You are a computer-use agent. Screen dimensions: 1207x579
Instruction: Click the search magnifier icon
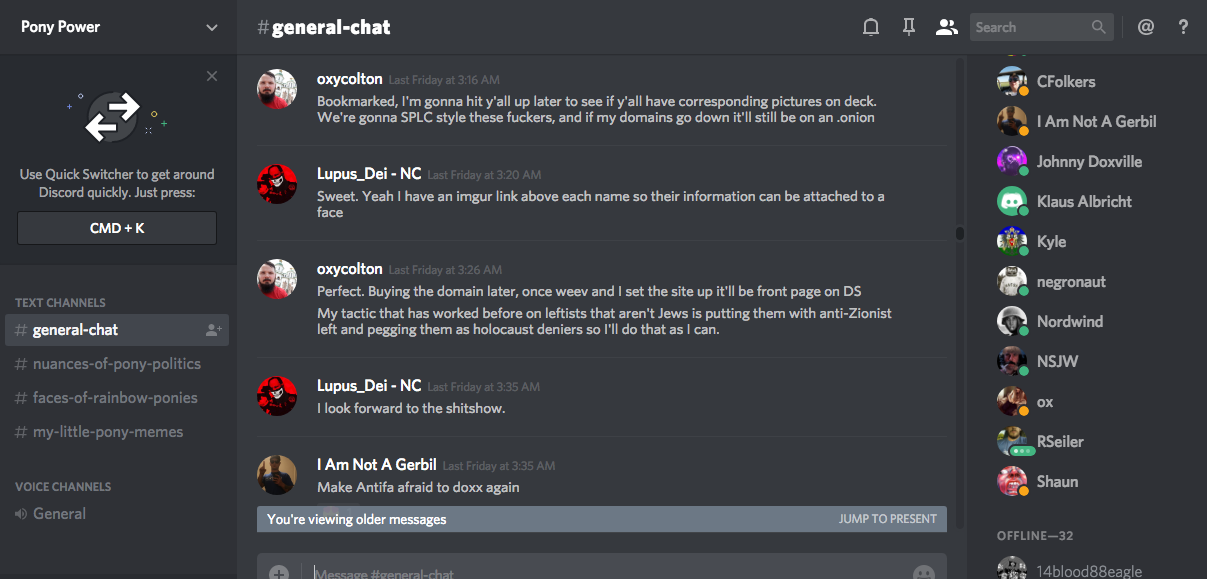click(x=1099, y=27)
